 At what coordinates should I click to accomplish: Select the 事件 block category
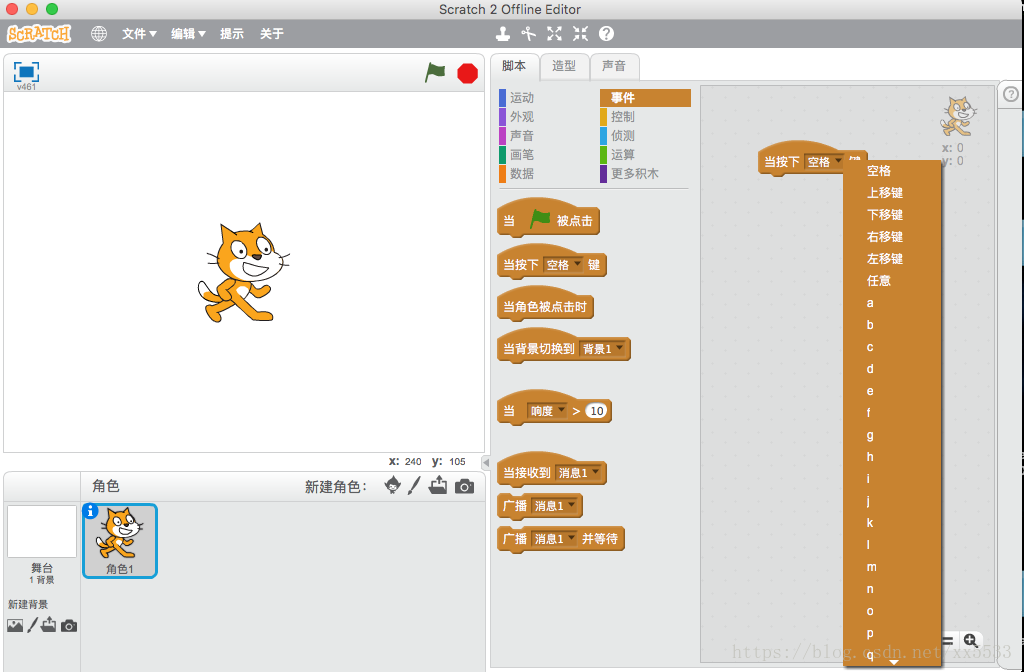645,98
